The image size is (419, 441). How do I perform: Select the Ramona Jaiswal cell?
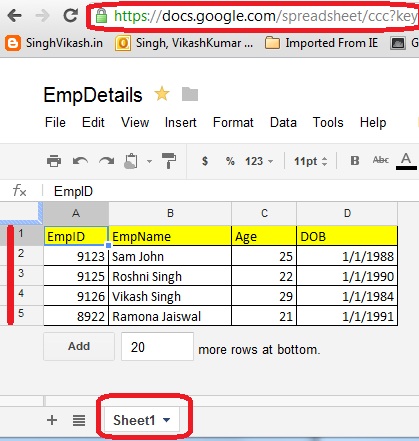[x=170, y=316]
